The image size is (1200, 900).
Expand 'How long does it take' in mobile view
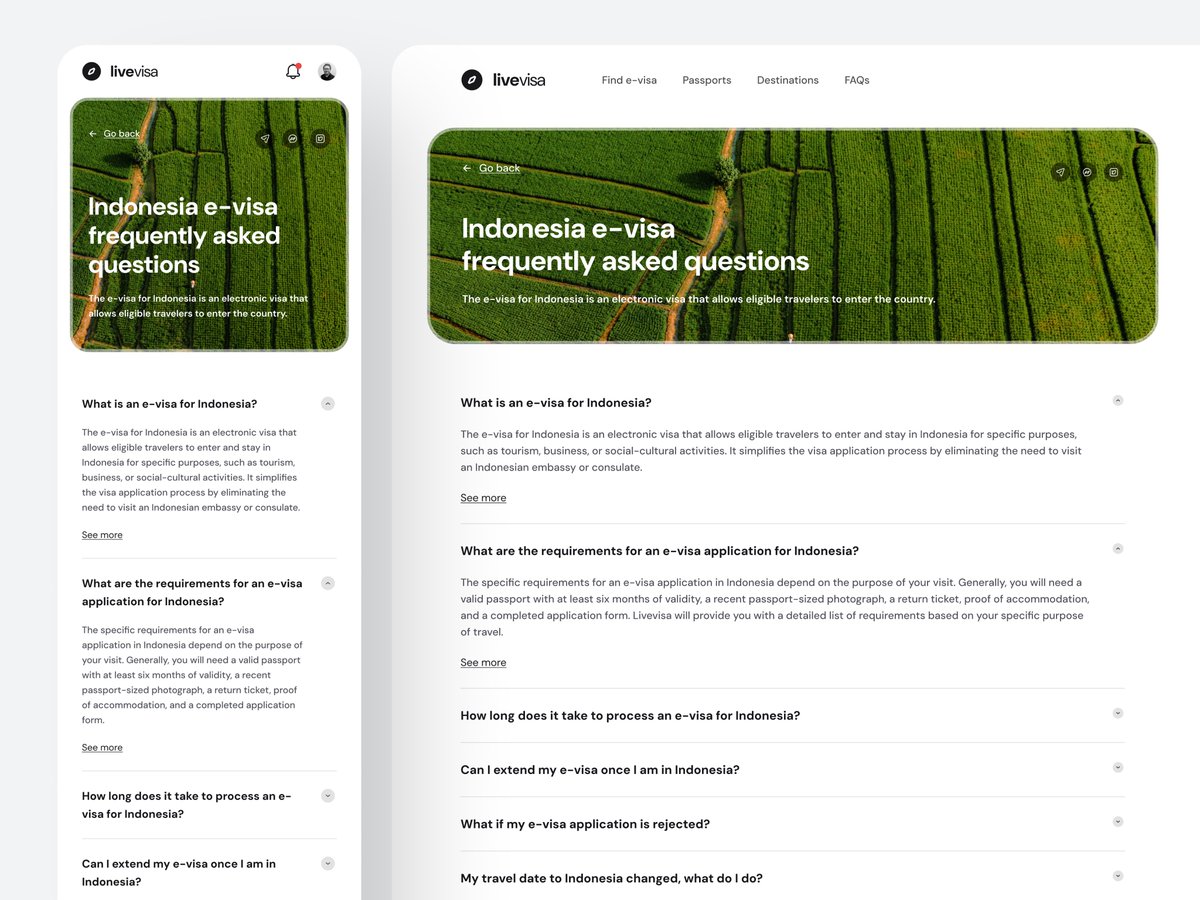click(x=328, y=796)
